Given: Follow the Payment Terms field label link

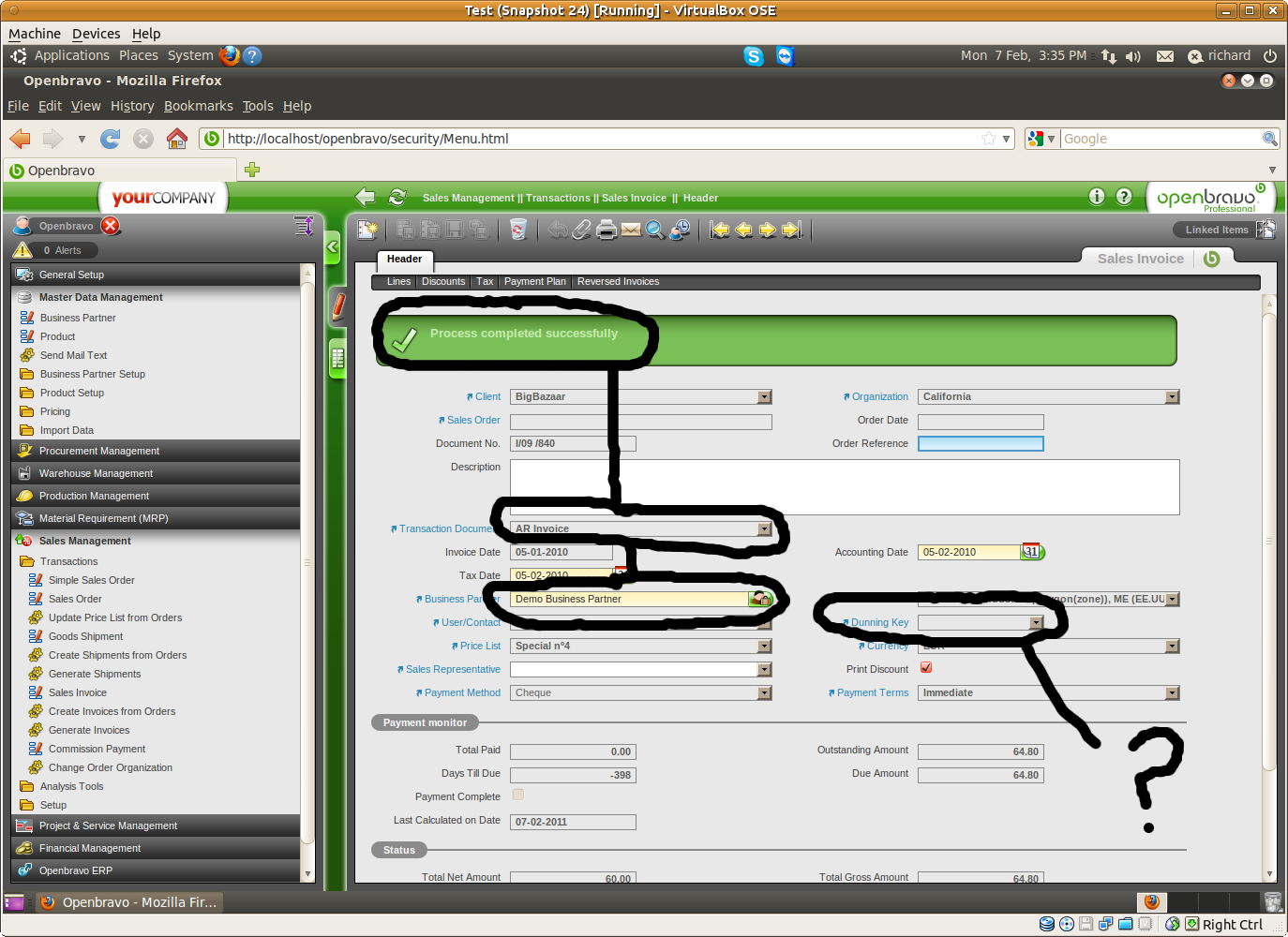Looking at the screenshot, I should [x=873, y=693].
